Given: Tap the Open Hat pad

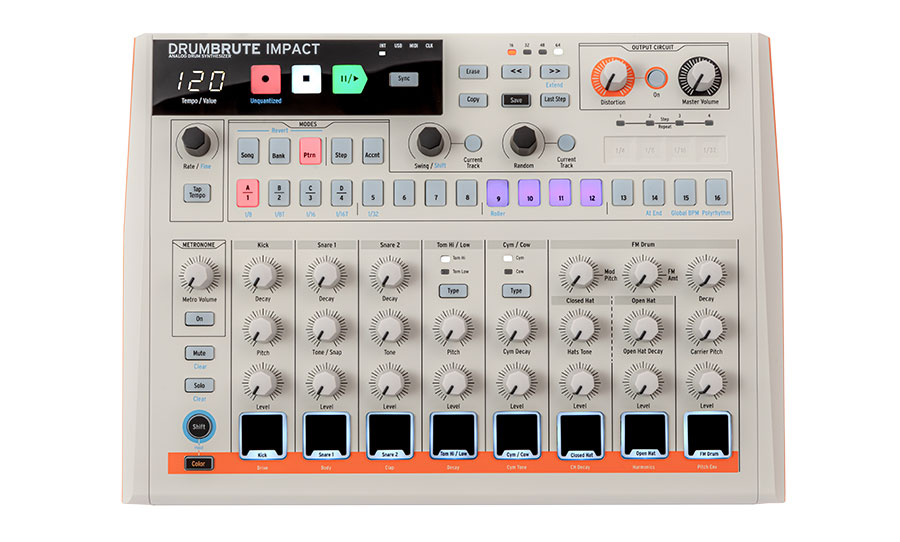Looking at the screenshot, I should click(x=644, y=435).
